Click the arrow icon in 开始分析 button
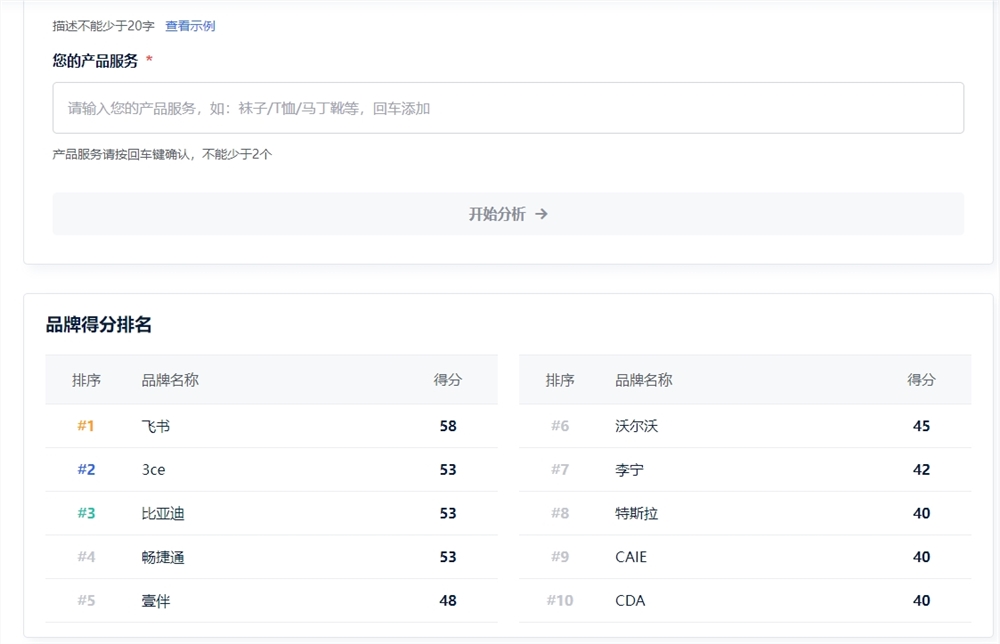The image size is (1000, 644). click(x=540, y=213)
